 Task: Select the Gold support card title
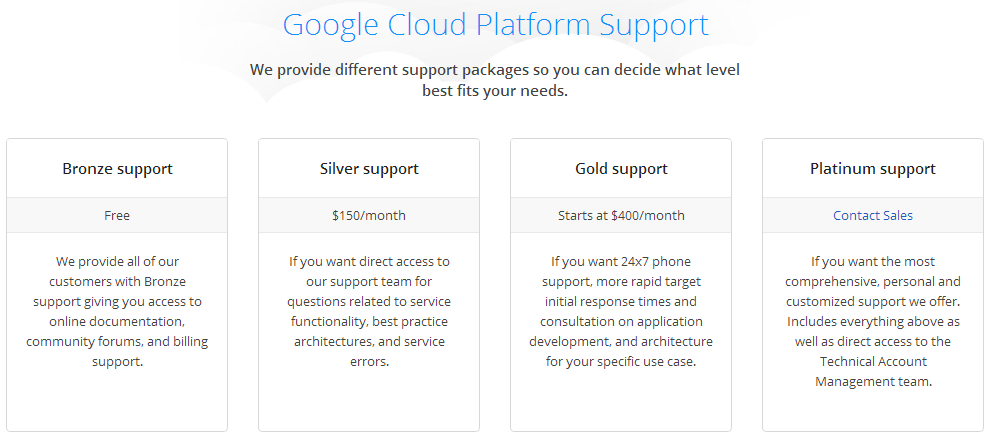coord(621,169)
